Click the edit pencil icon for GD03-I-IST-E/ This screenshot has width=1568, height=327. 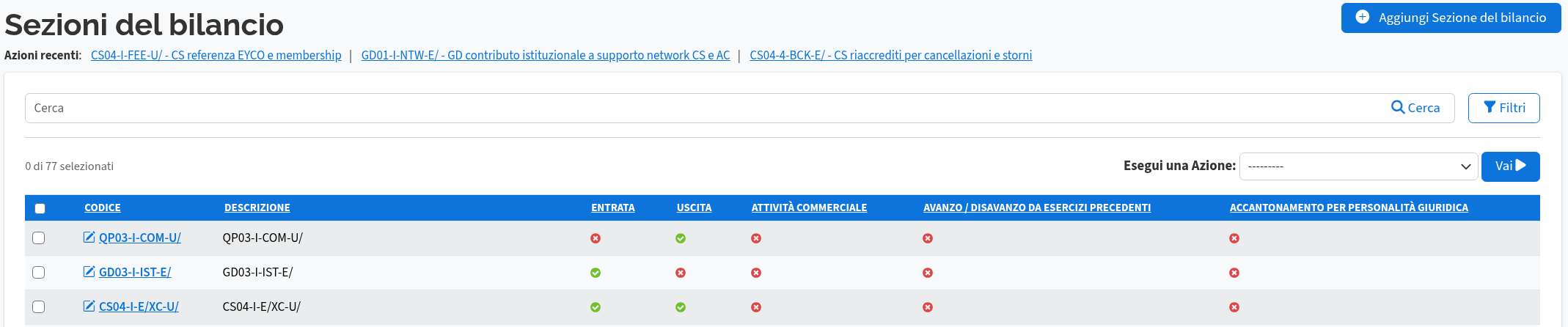coord(89,272)
